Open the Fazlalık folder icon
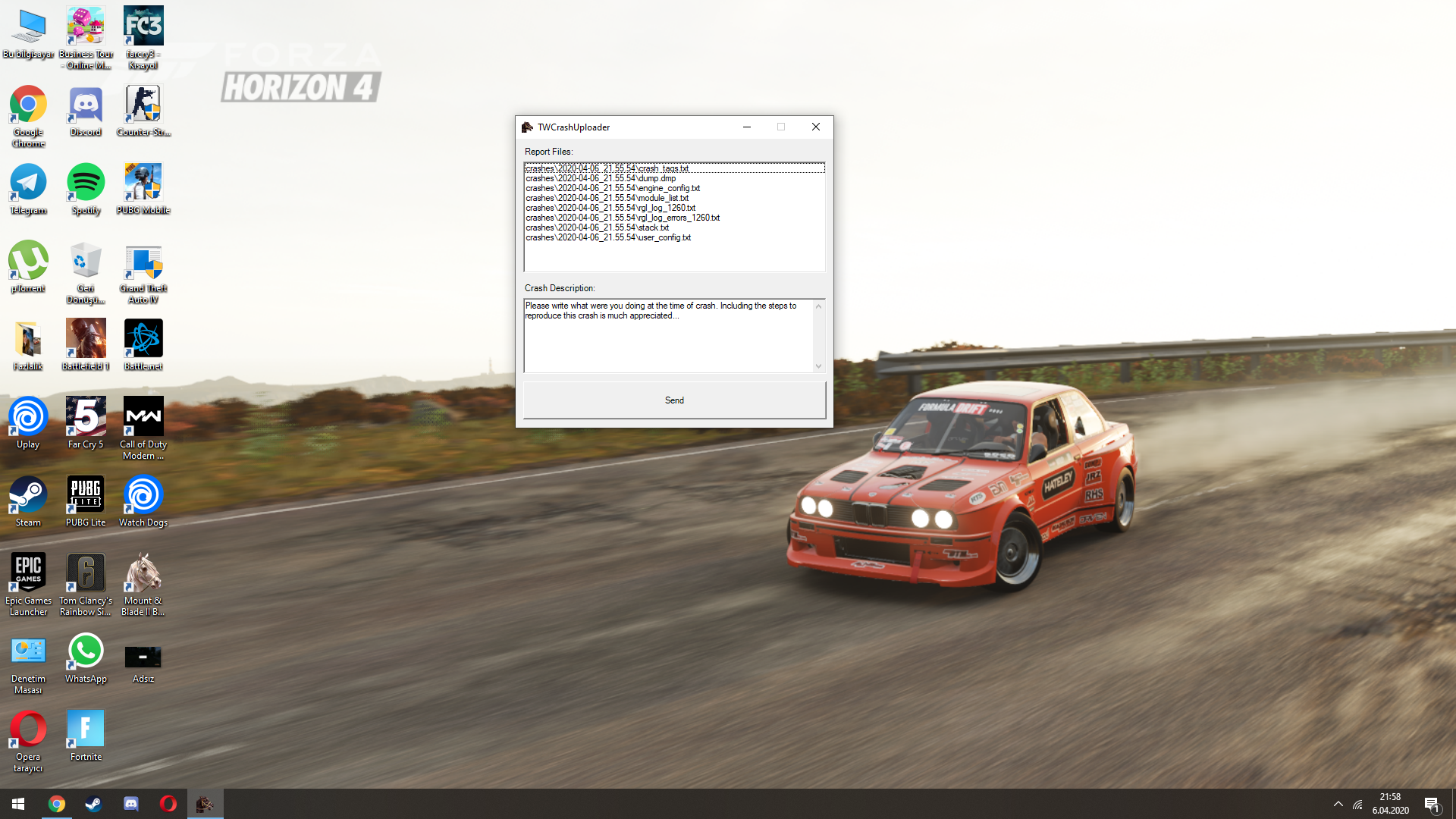This screenshot has height=819, width=1456. [x=28, y=345]
